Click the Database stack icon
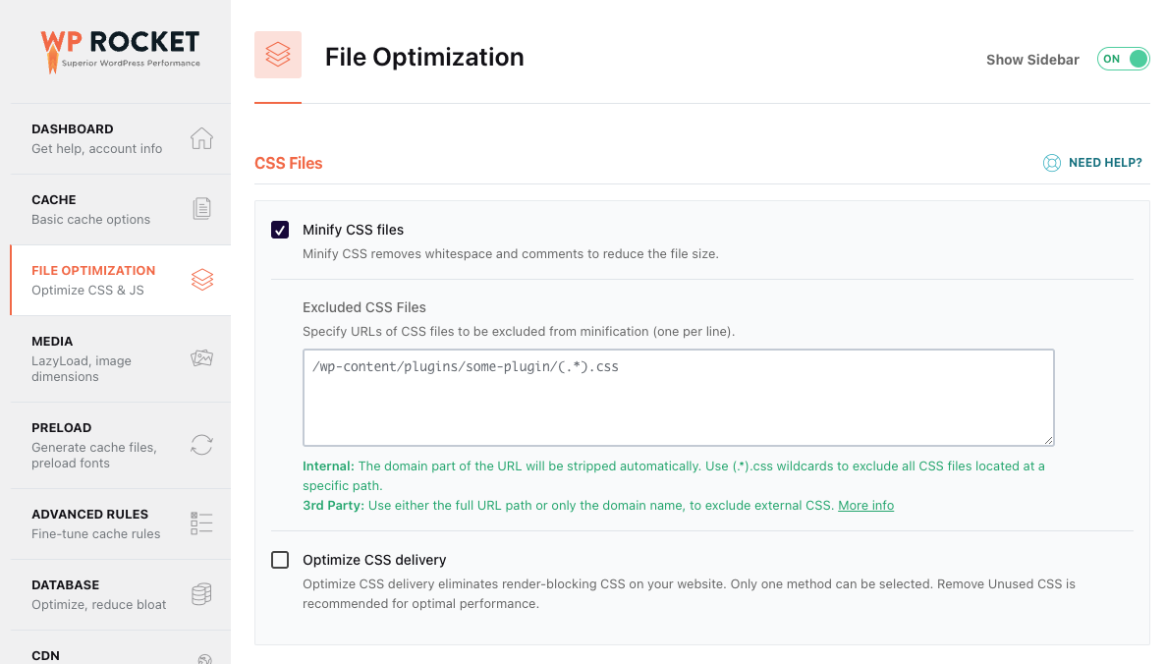This screenshot has height=664, width=1166. click(x=201, y=594)
